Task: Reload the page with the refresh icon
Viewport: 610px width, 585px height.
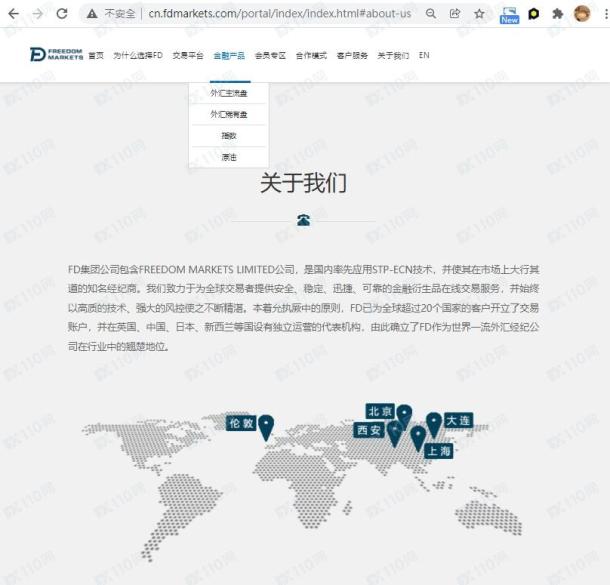Action: tap(62, 14)
